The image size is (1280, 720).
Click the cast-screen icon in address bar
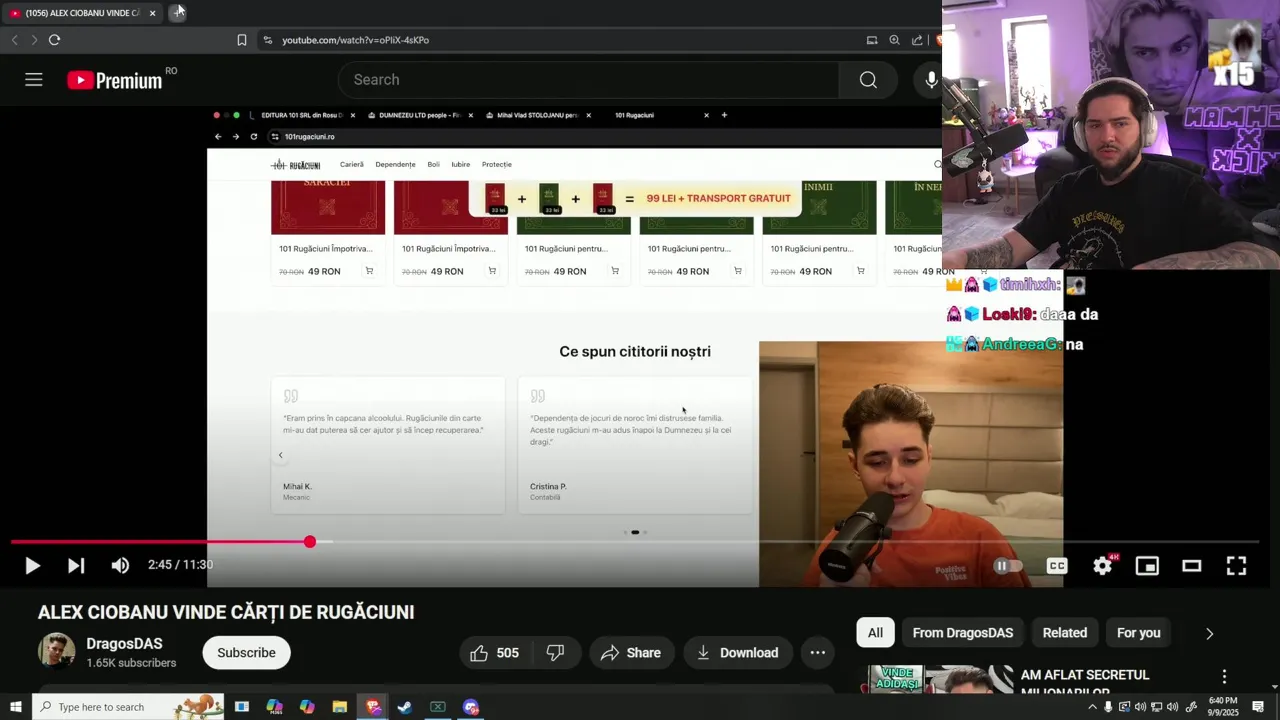pyautogui.click(x=872, y=40)
